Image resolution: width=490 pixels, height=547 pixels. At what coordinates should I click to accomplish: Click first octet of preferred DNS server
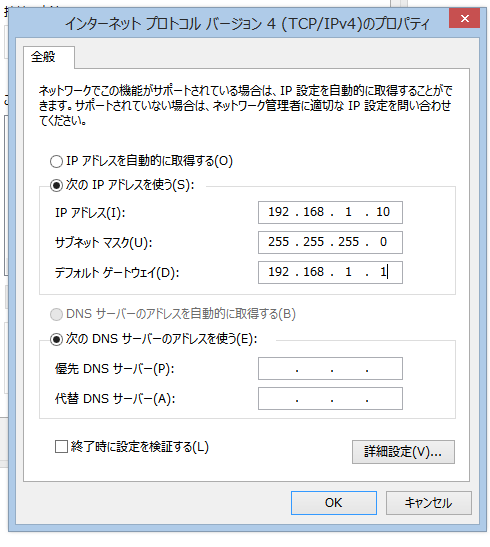[x=278, y=368]
